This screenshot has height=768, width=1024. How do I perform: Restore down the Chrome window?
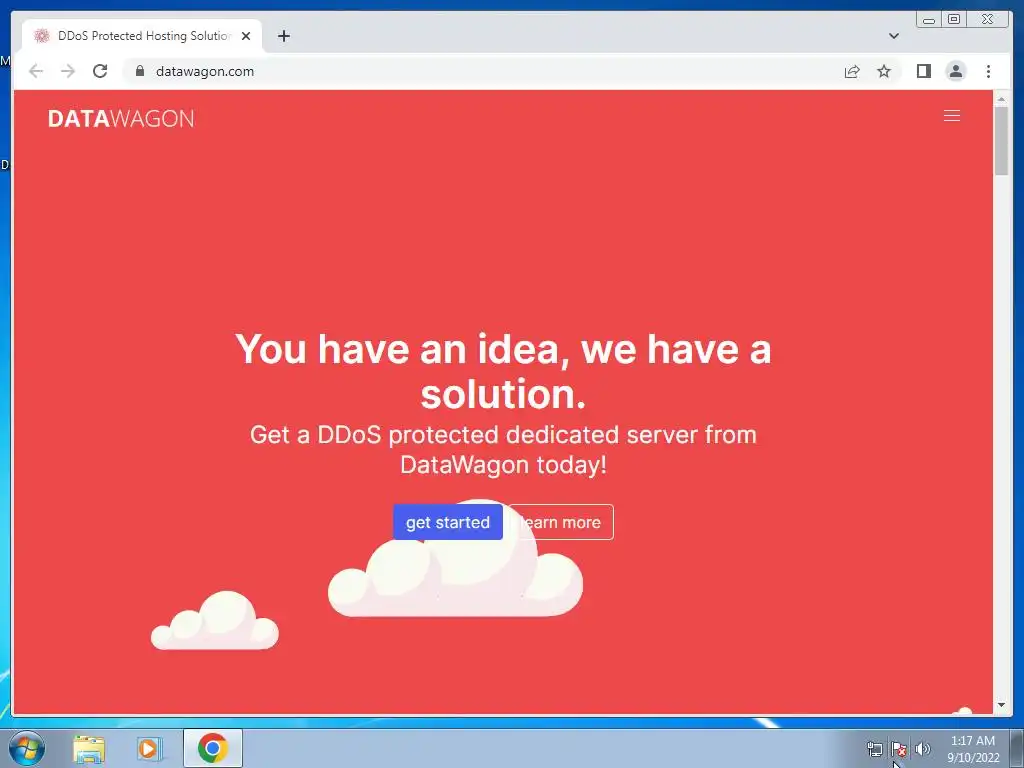tap(954, 20)
